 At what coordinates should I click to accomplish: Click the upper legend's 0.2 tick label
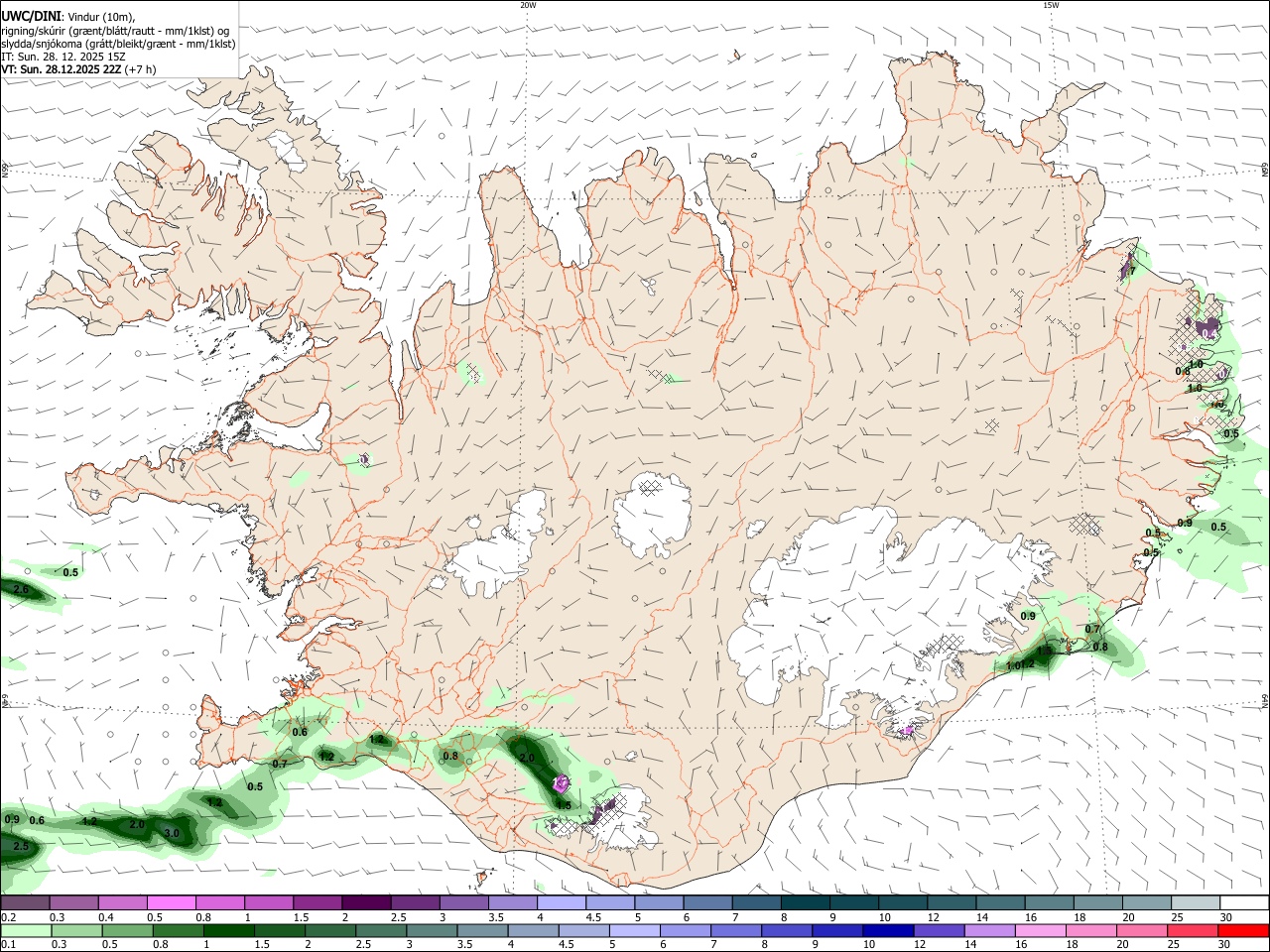tap(8, 917)
